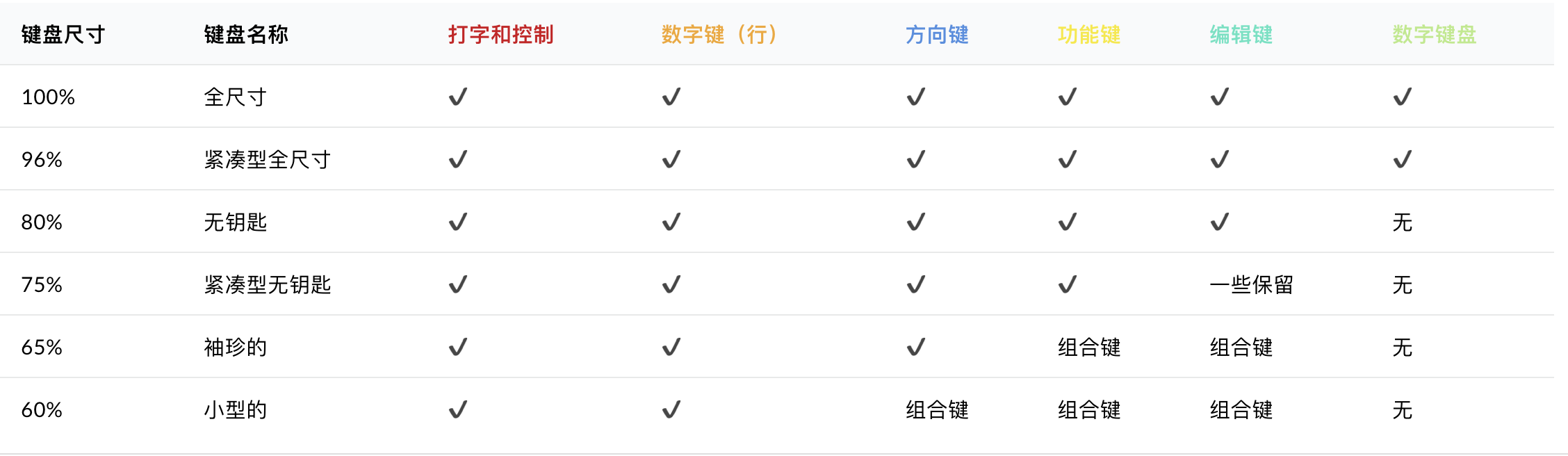Image resolution: width=1568 pixels, height=456 pixels.
Task: Click the 编辑键 column header
Action: [1241, 34]
